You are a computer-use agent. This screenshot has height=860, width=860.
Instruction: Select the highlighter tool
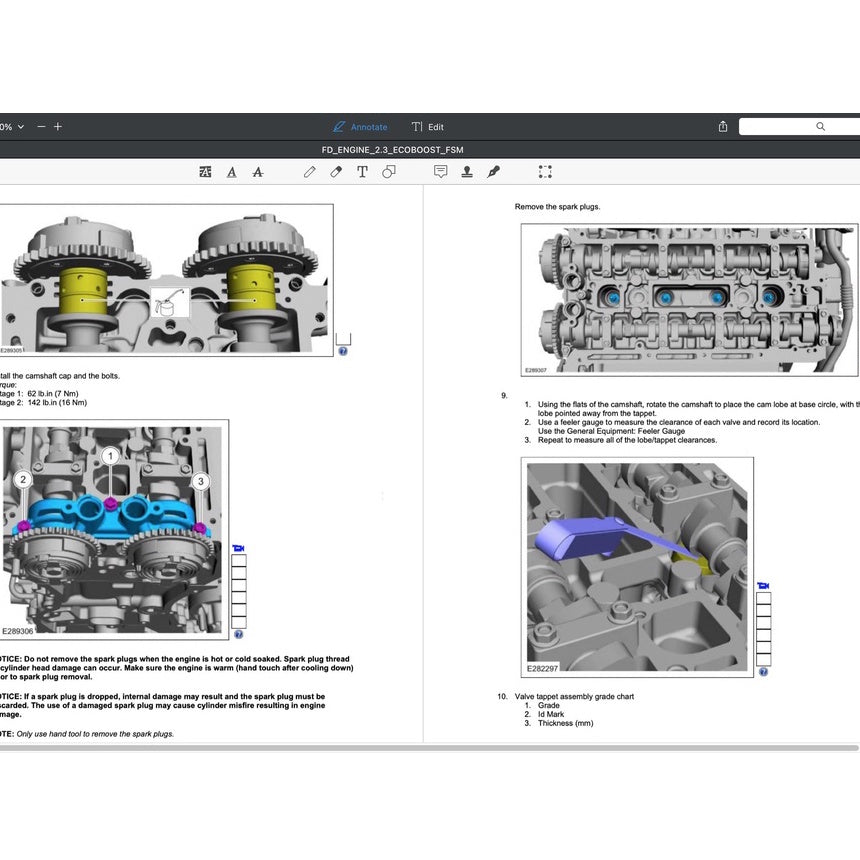205,171
